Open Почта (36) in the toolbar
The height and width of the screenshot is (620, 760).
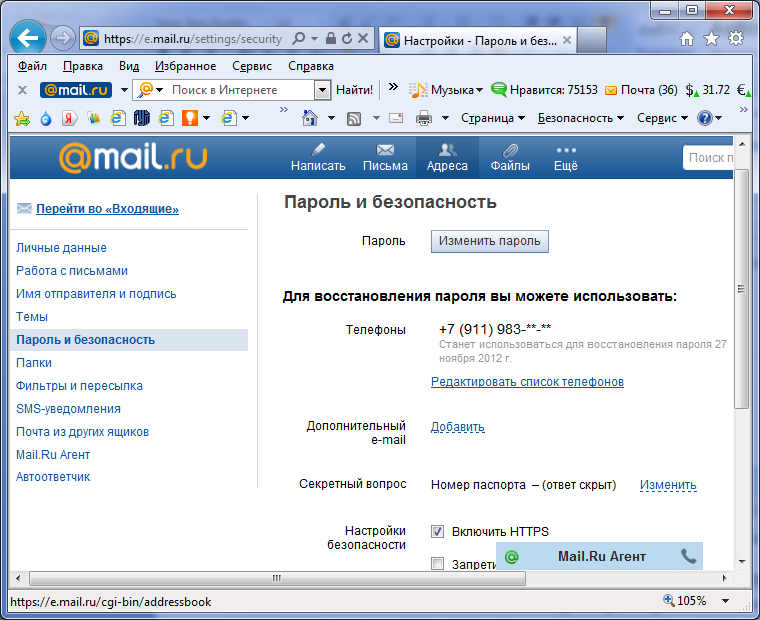click(x=641, y=90)
